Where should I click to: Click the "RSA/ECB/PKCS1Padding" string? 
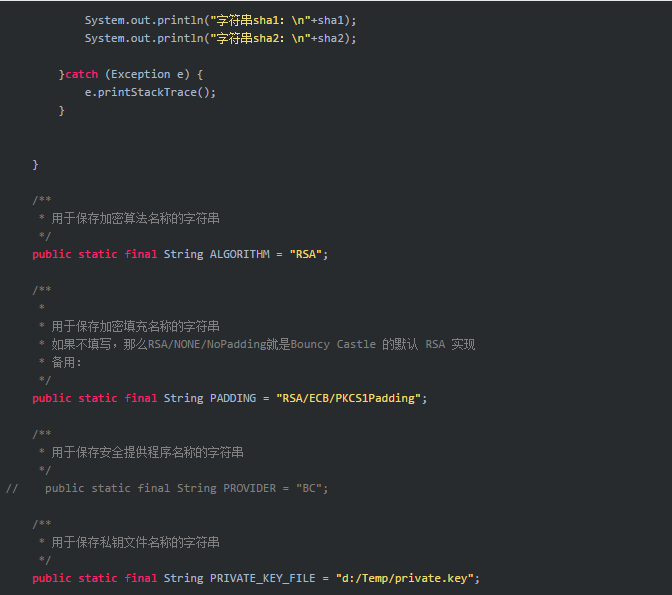point(348,399)
